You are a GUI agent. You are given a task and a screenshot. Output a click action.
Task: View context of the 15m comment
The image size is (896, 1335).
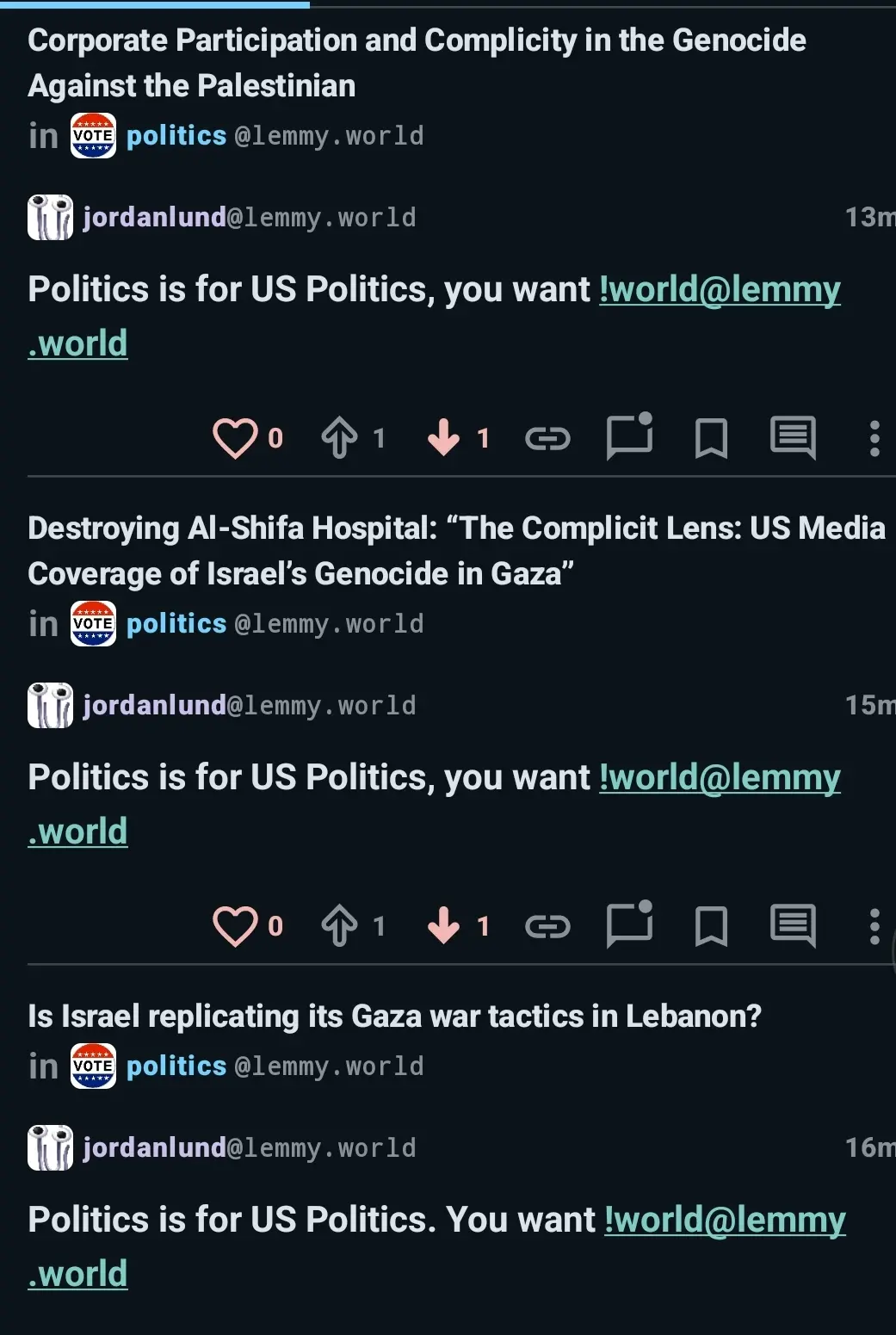pos(793,926)
